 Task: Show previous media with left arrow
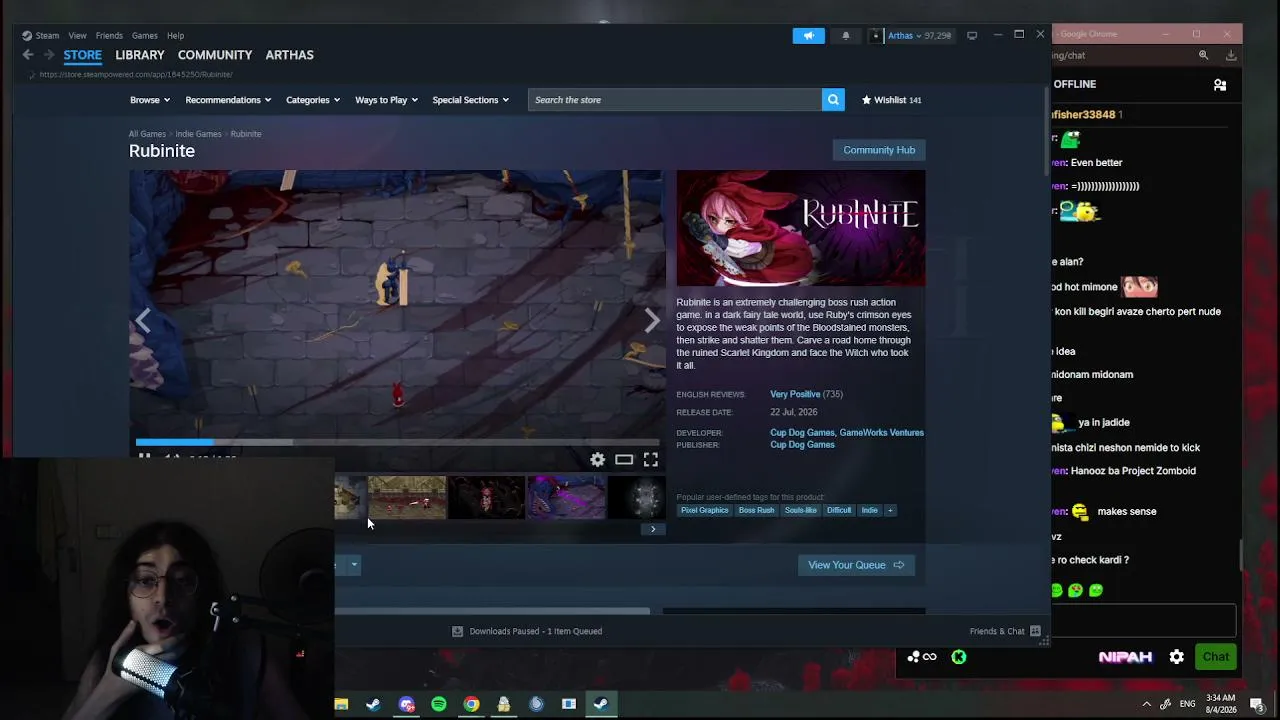(143, 320)
